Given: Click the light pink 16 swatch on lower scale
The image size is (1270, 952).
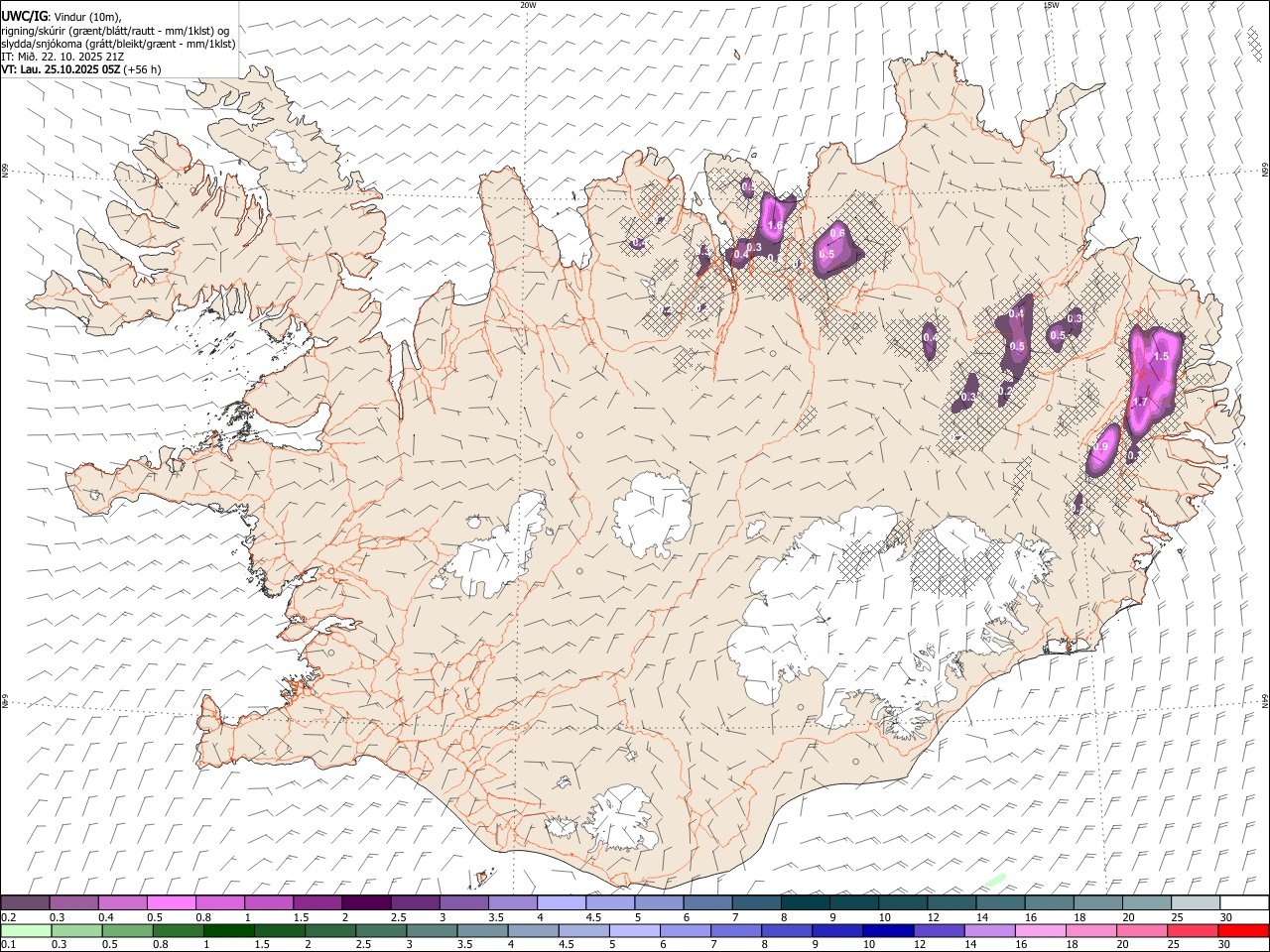Looking at the screenshot, I should 1041,930.
